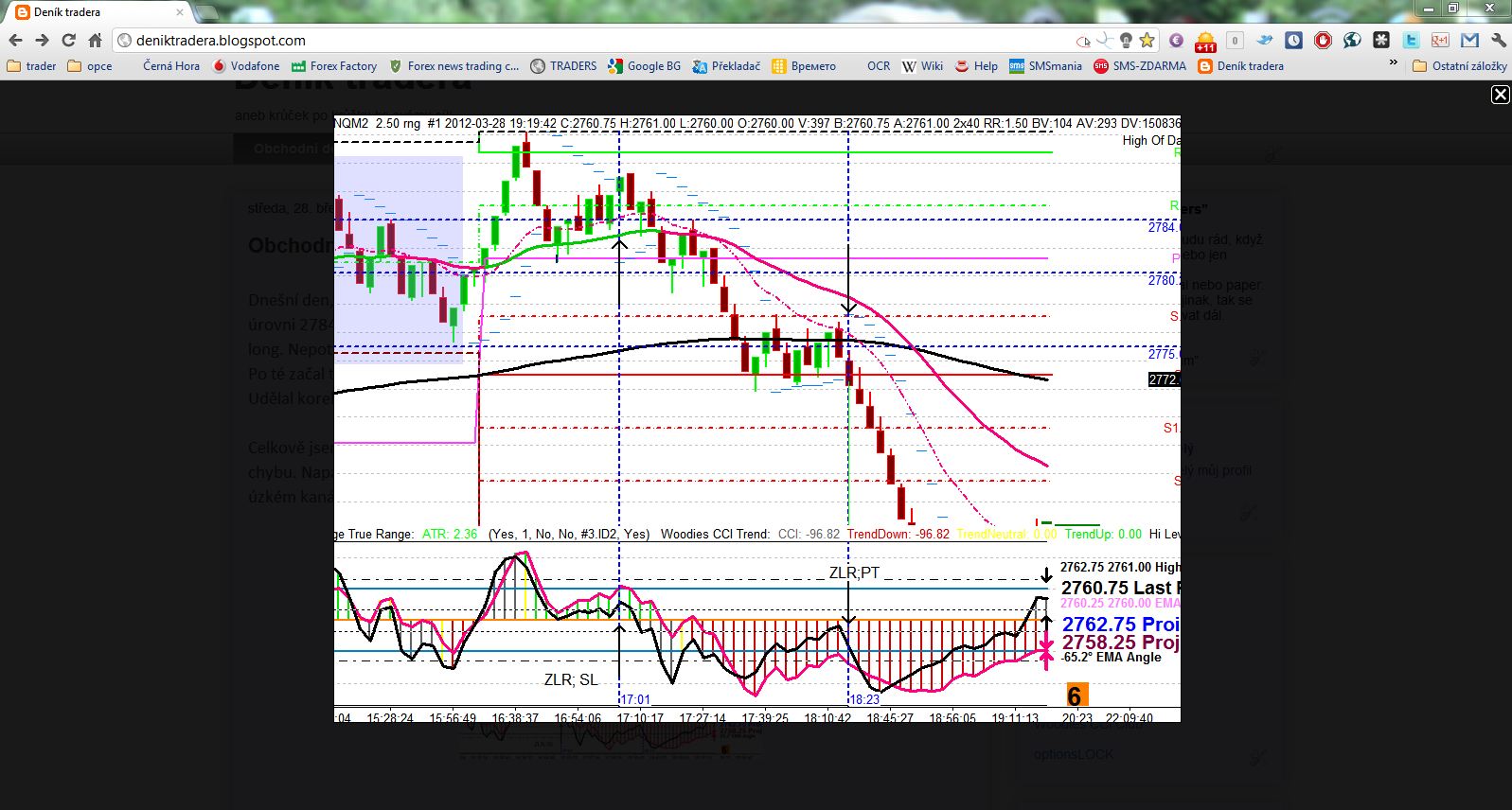The height and width of the screenshot is (810, 1512).
Task: Select the 'Deník tradera' browser tab
Action: click(x=95, y=12)
